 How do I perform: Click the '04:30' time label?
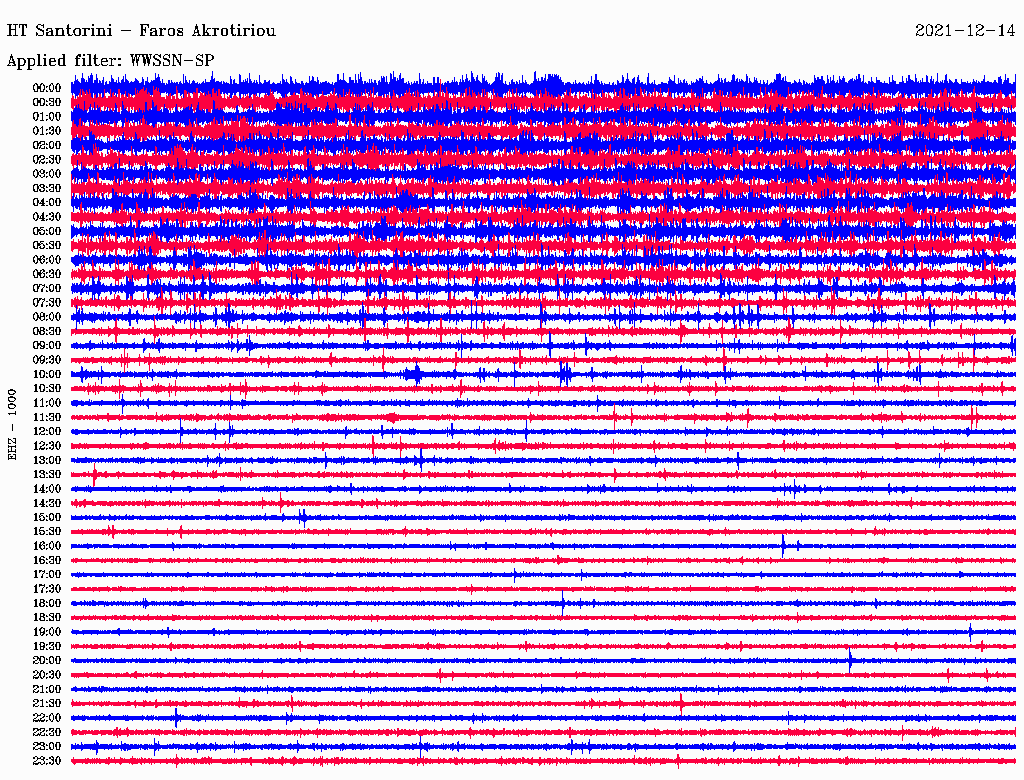pyautogui.click(x=47, y=217)
